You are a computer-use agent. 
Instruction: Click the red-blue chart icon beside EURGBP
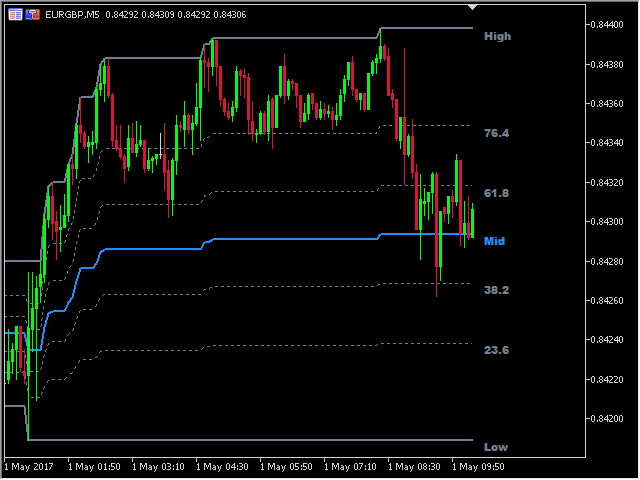click(32, 15)
